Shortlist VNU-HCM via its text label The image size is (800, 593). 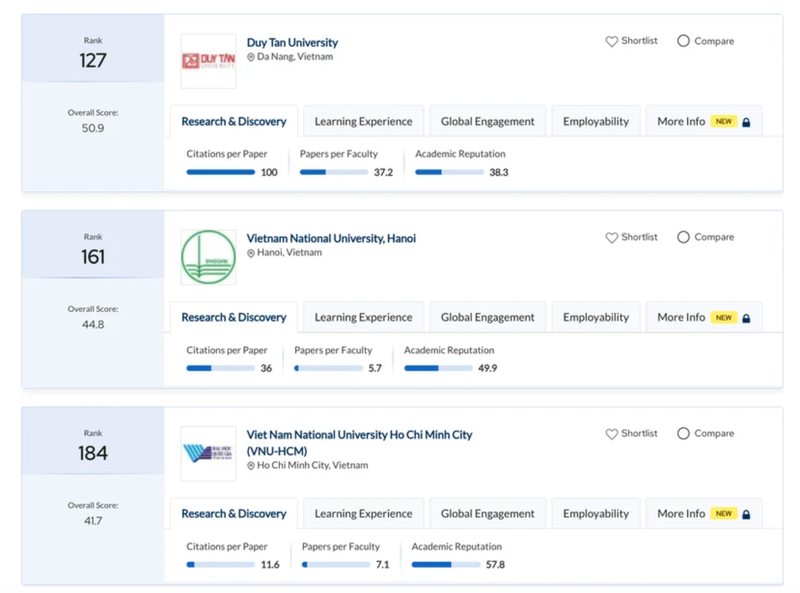coord(639,433)
